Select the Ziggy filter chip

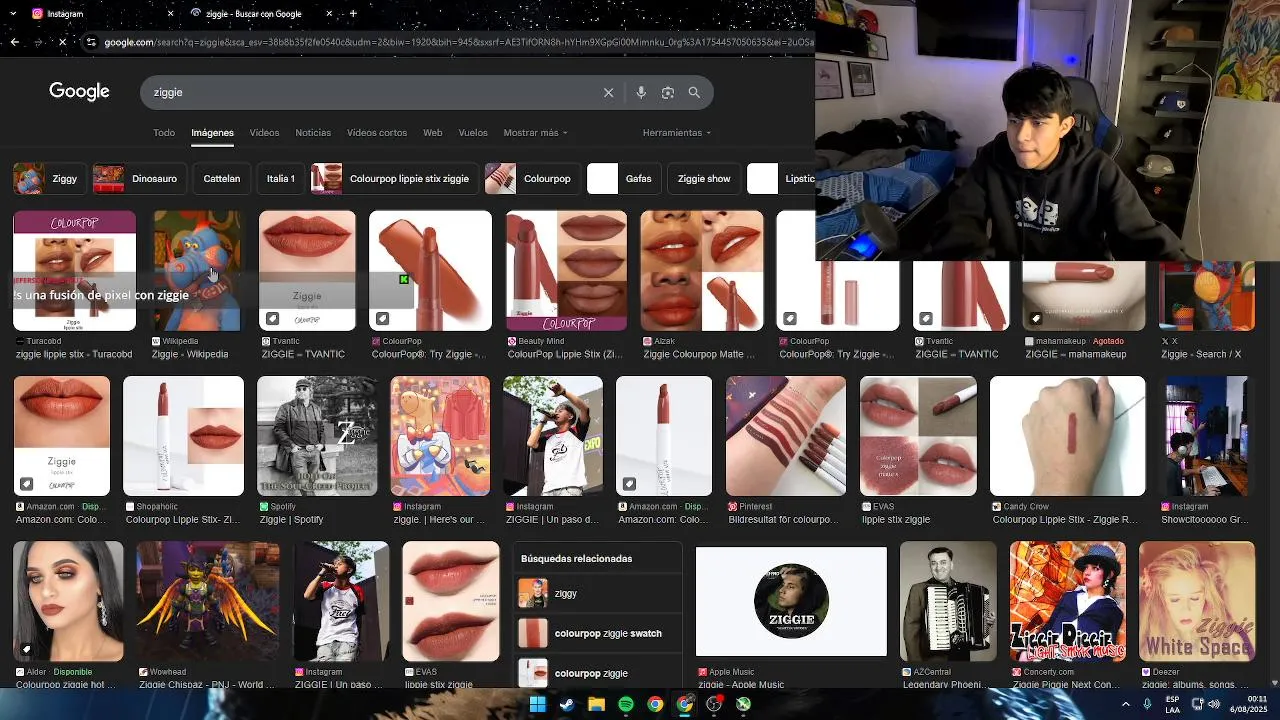click(48, 179)
